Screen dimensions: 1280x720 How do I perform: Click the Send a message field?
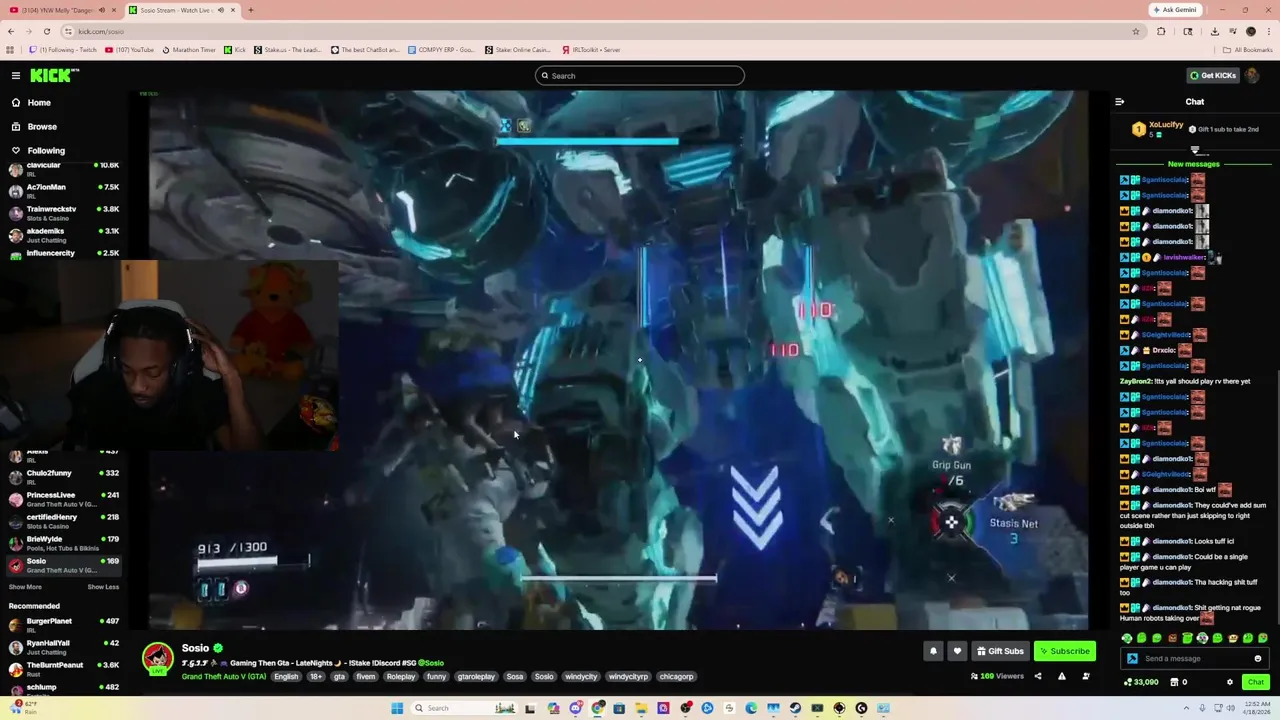1196,659
